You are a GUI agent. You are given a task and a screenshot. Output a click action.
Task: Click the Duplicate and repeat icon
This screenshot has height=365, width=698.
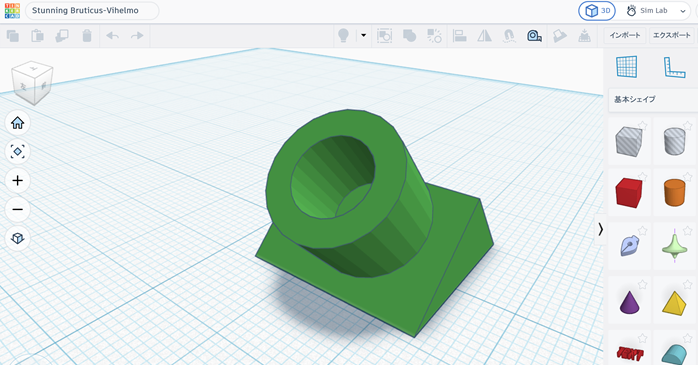tap(62, 36)
